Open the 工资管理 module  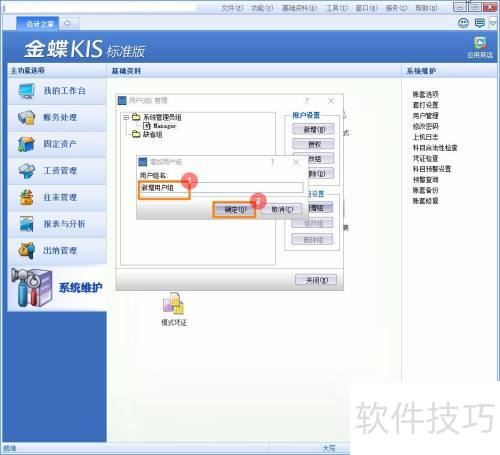(57, 171)
